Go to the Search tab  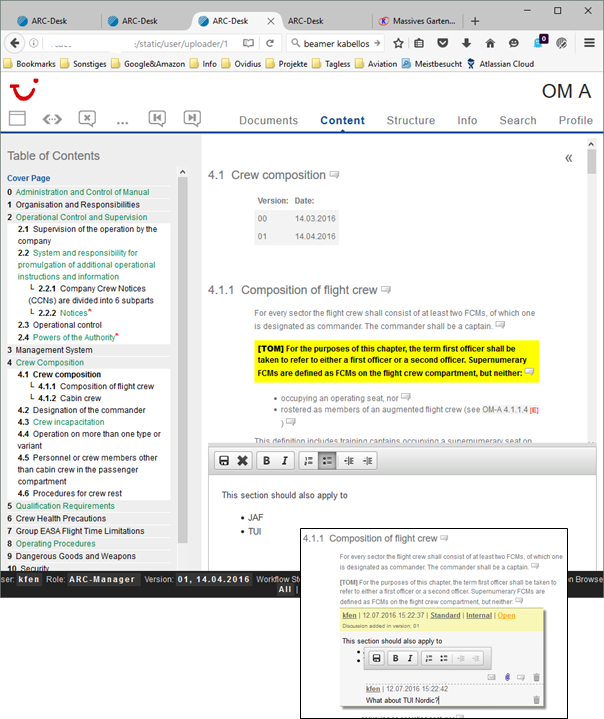pyautogui.click(x=517, y=120)
